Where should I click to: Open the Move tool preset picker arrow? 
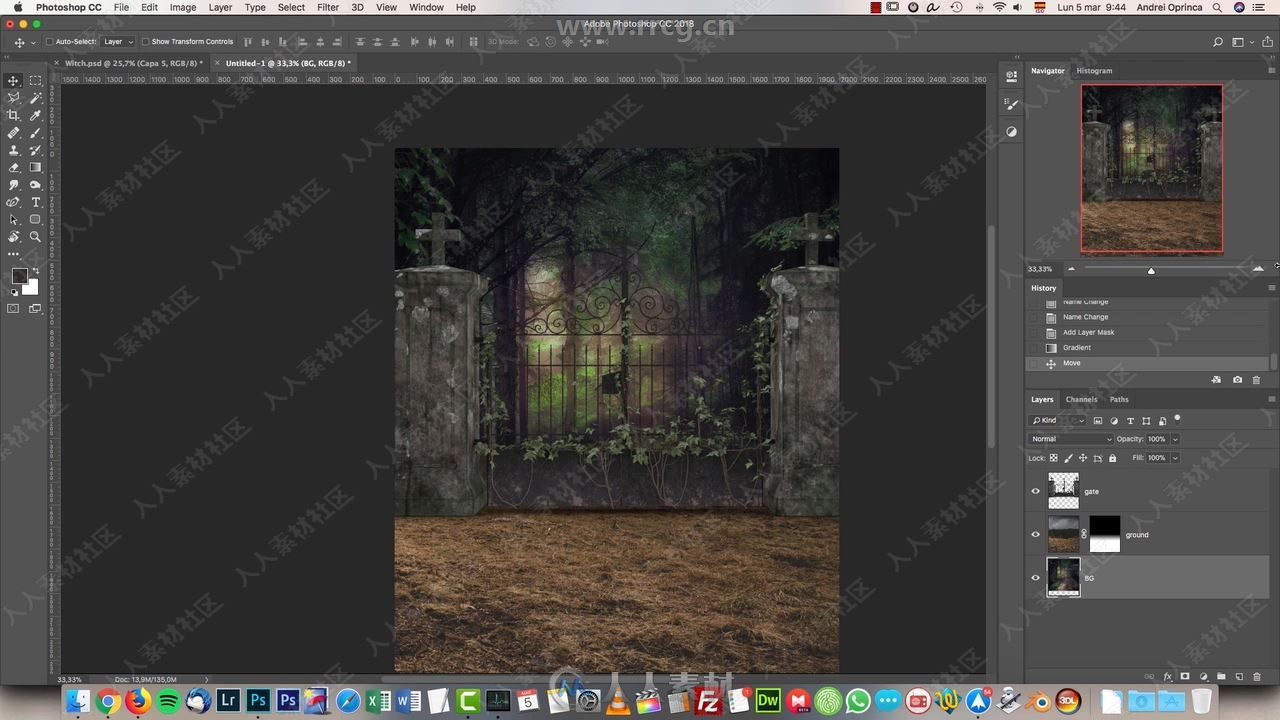[33, 42]
